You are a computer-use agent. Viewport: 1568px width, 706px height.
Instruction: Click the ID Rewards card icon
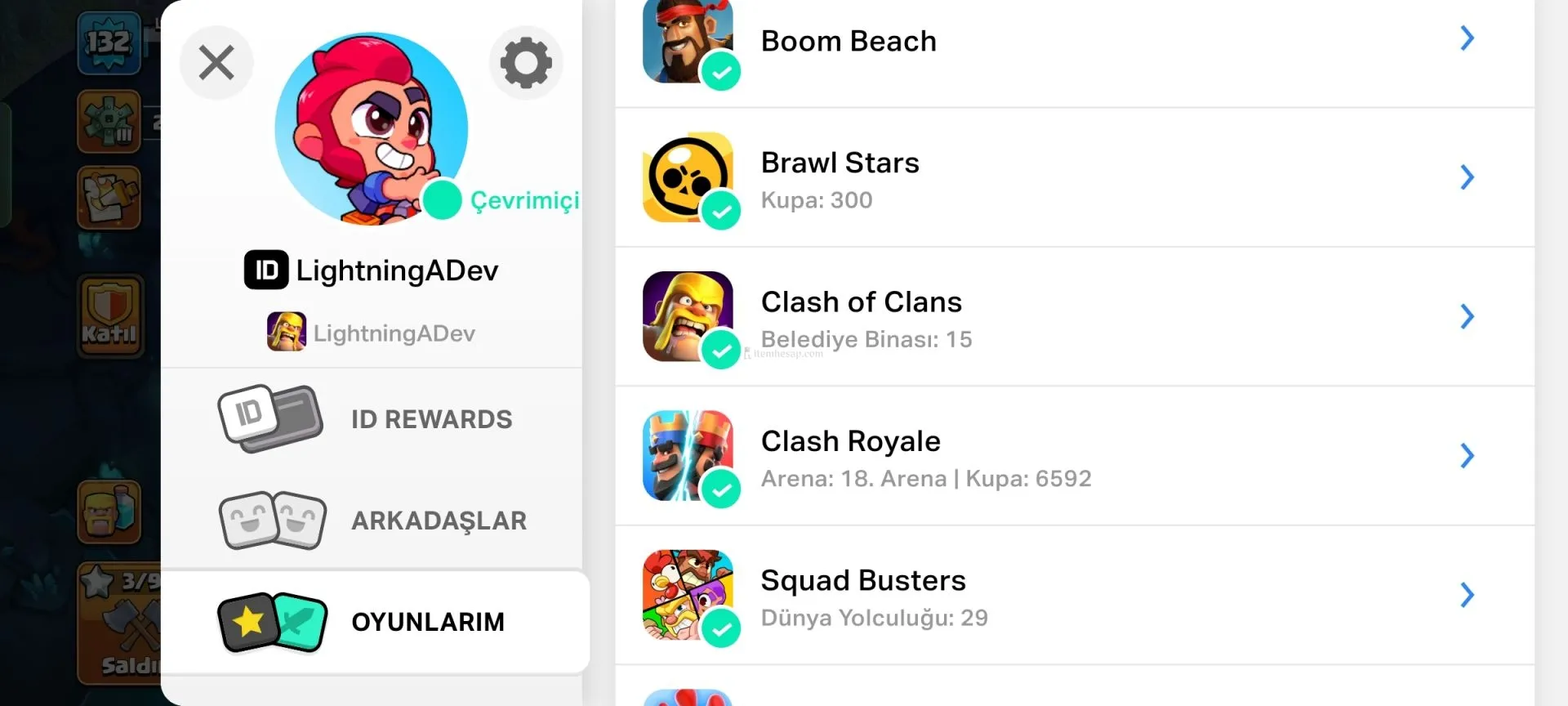pos(271,418)
